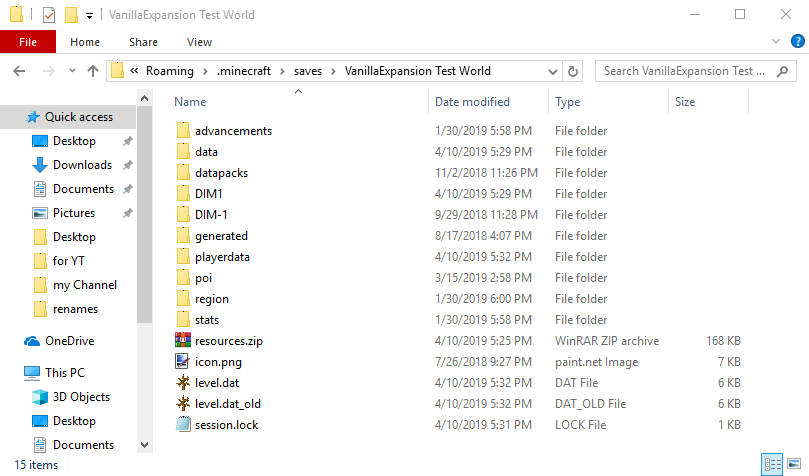Click the 3D Objects cube icon
Viewport: 809px width, 476px height.
[x=40, y=397]
